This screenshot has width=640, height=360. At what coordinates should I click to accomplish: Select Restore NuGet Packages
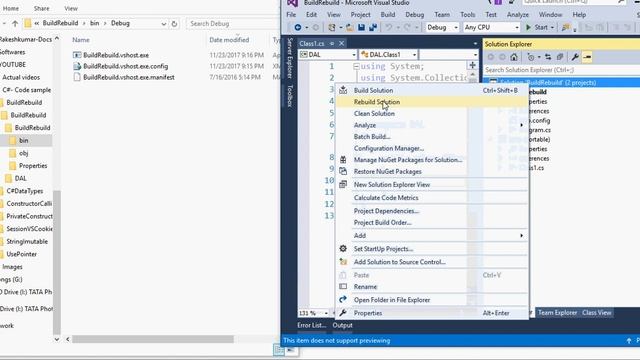point(432,171)
